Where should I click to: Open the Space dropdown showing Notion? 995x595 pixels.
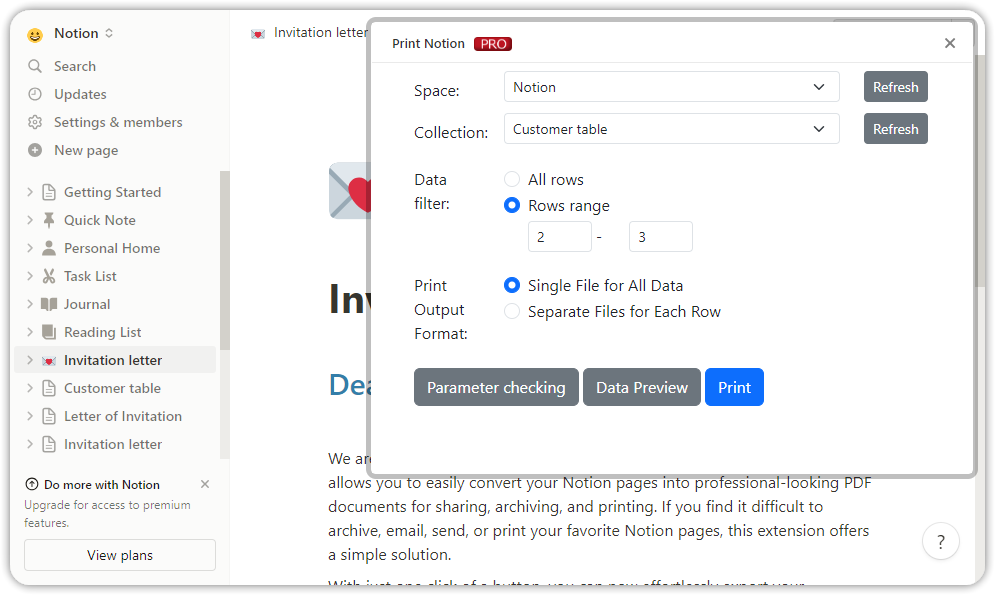(x=671, y=87)
